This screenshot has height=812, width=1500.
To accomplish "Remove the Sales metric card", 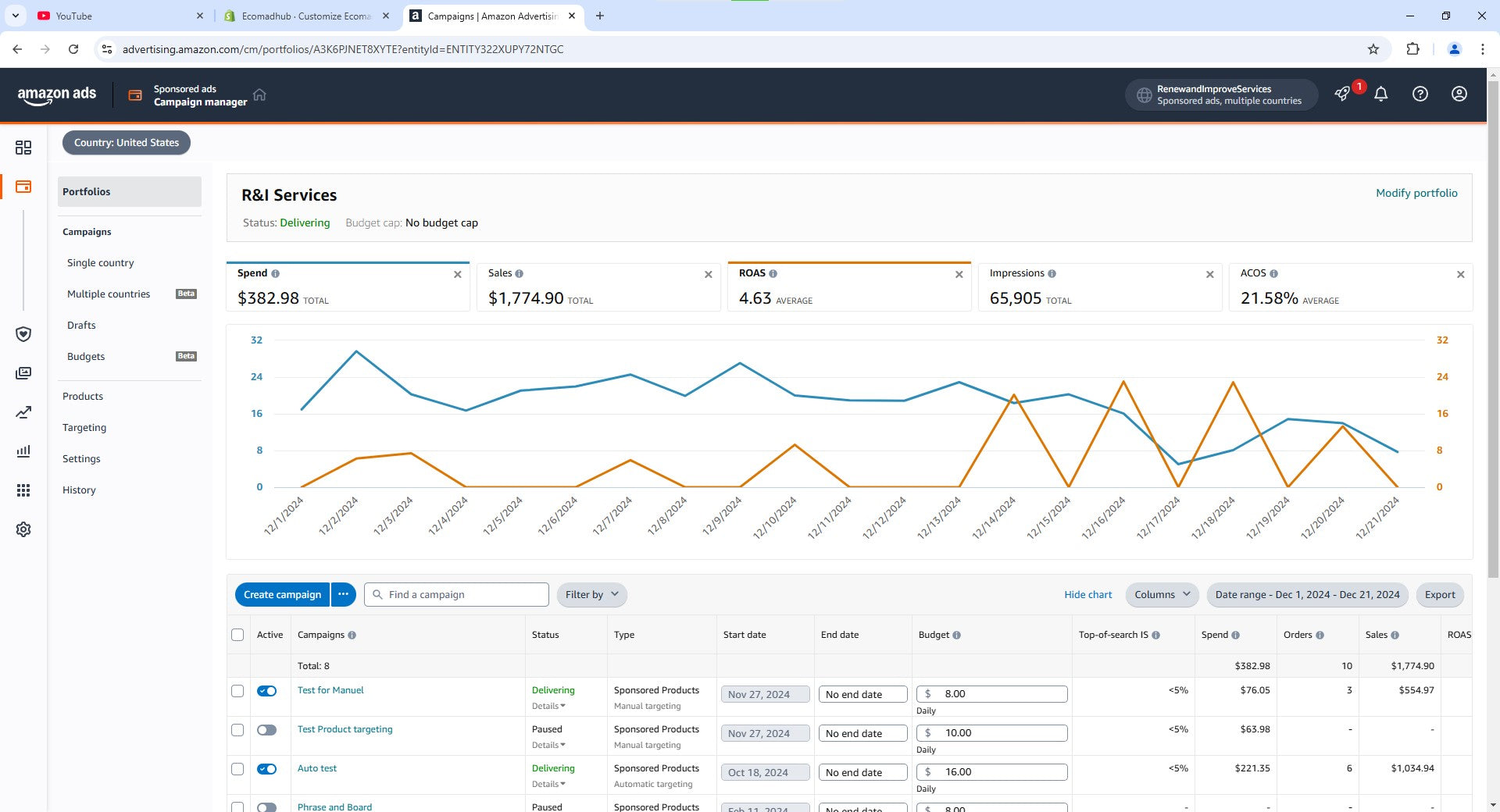I will pyautogui.click(x=709, y=275).
